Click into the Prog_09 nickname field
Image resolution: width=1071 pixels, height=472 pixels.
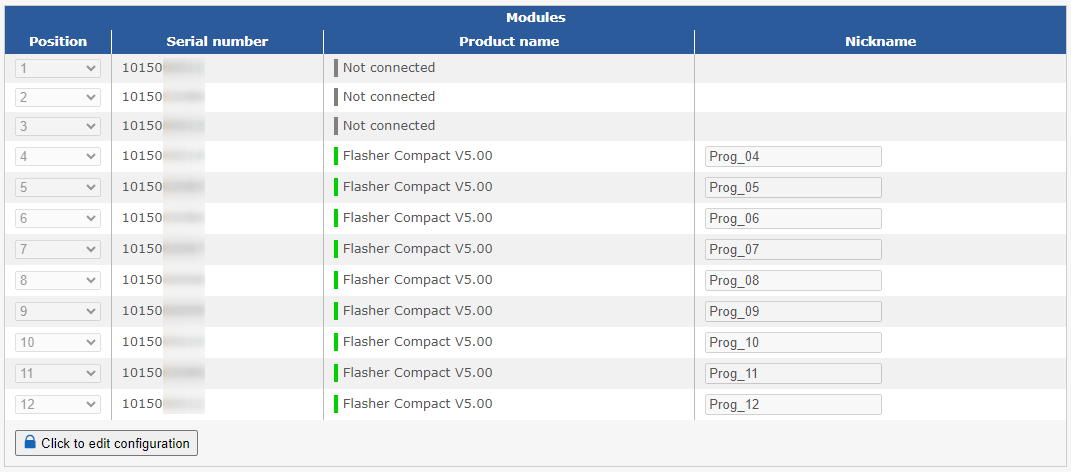(793, 311)
